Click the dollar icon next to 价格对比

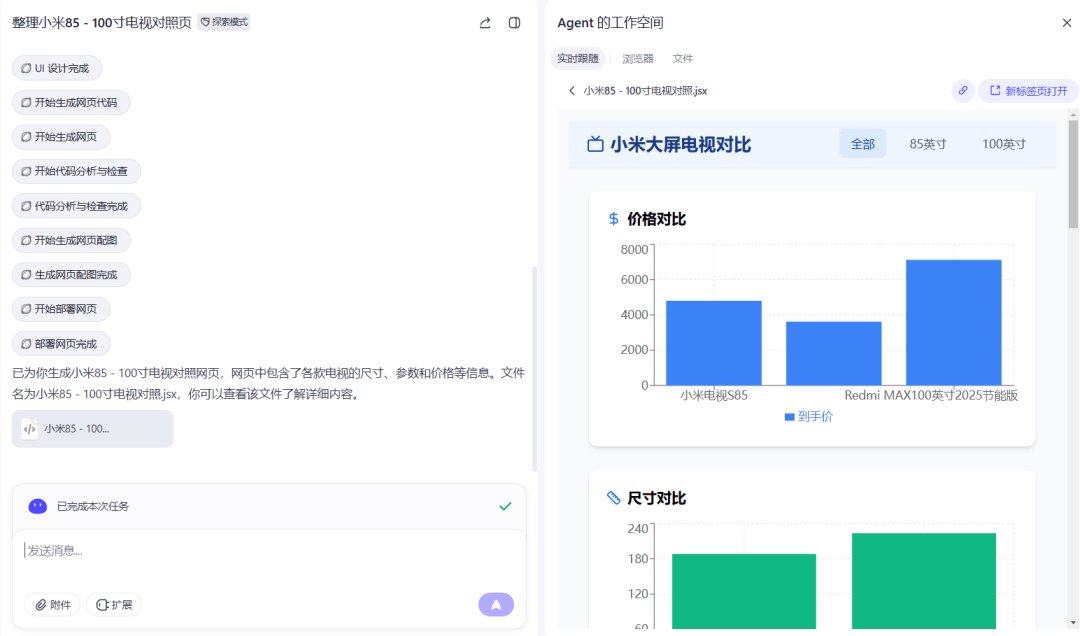tap(613, 219)
